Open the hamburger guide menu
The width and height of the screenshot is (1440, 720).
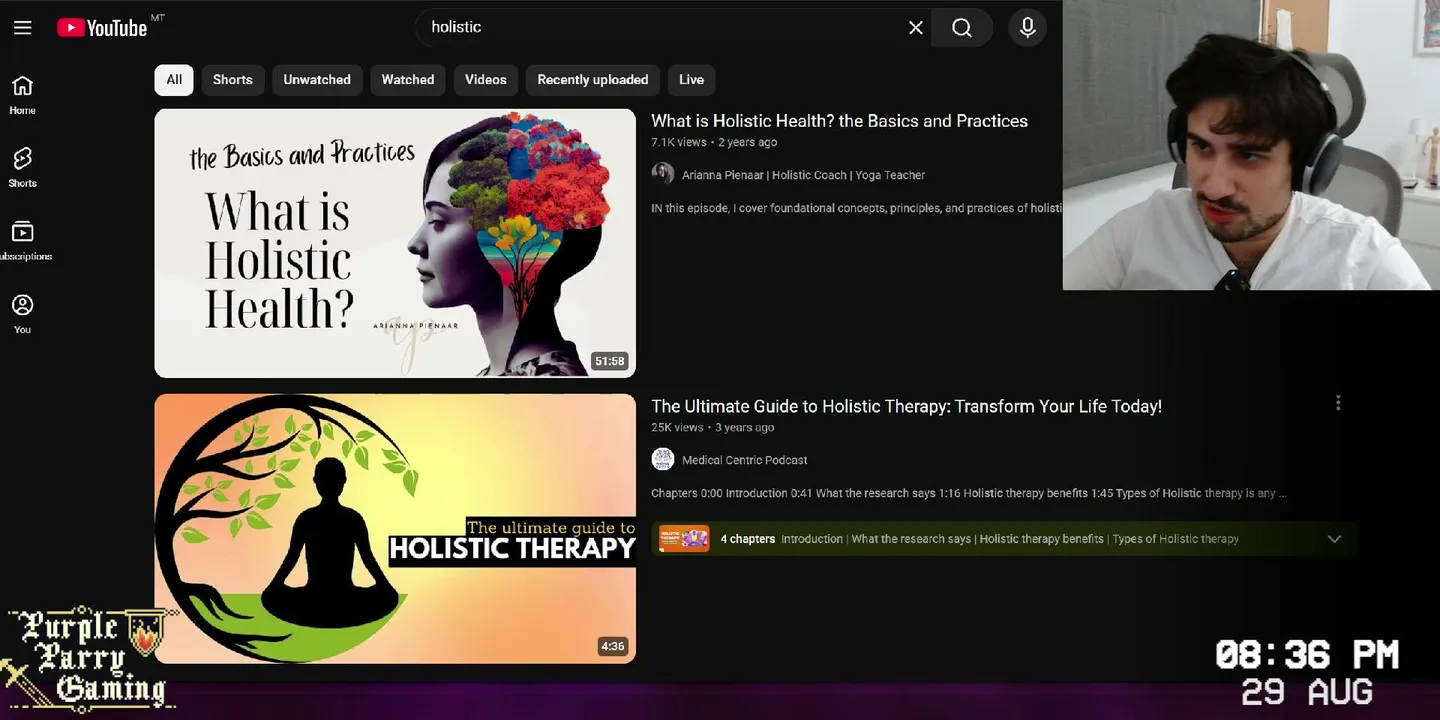pyautogui.click(x=23, y=28)
